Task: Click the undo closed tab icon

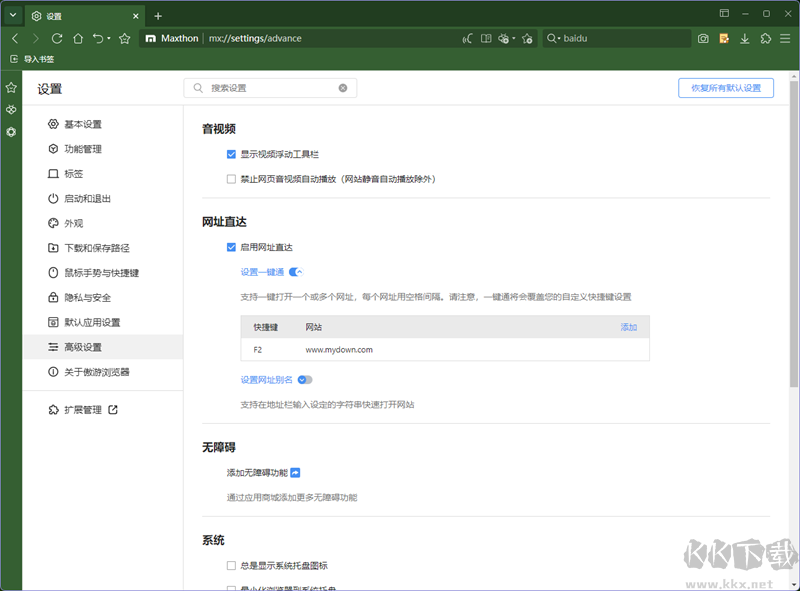Action: [x=98, y=38]
